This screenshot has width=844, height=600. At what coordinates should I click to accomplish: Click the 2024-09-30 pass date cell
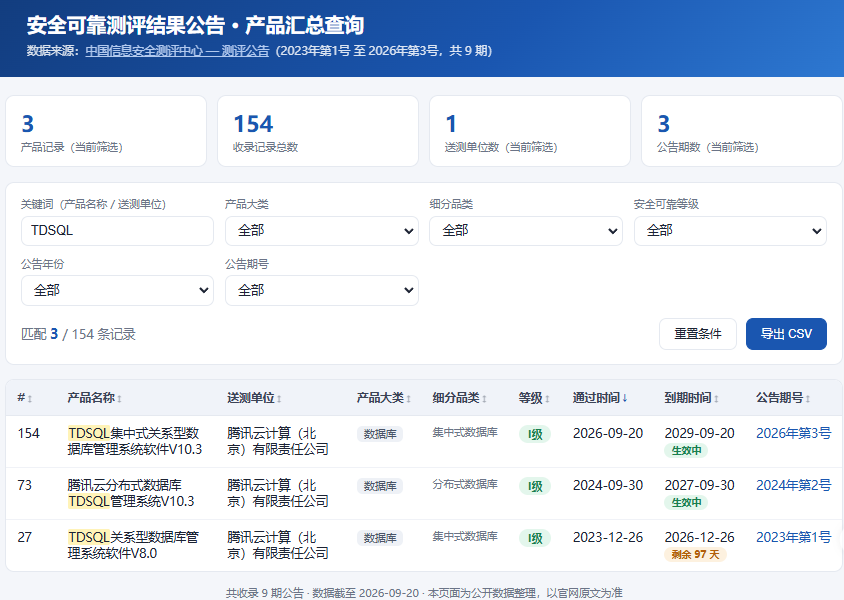coord(608,485)
